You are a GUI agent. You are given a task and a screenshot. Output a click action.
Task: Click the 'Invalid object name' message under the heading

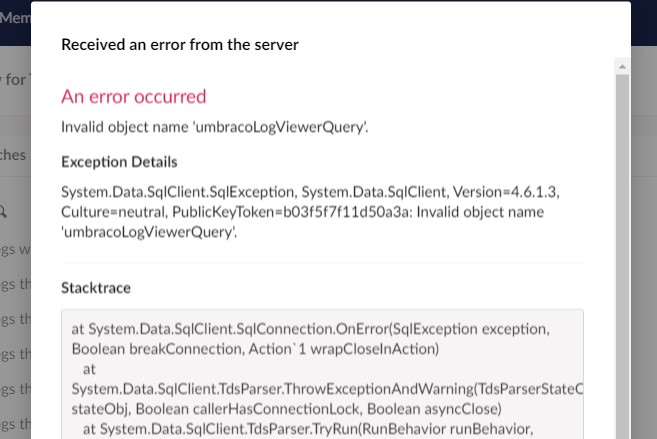[x=214, y=127]
